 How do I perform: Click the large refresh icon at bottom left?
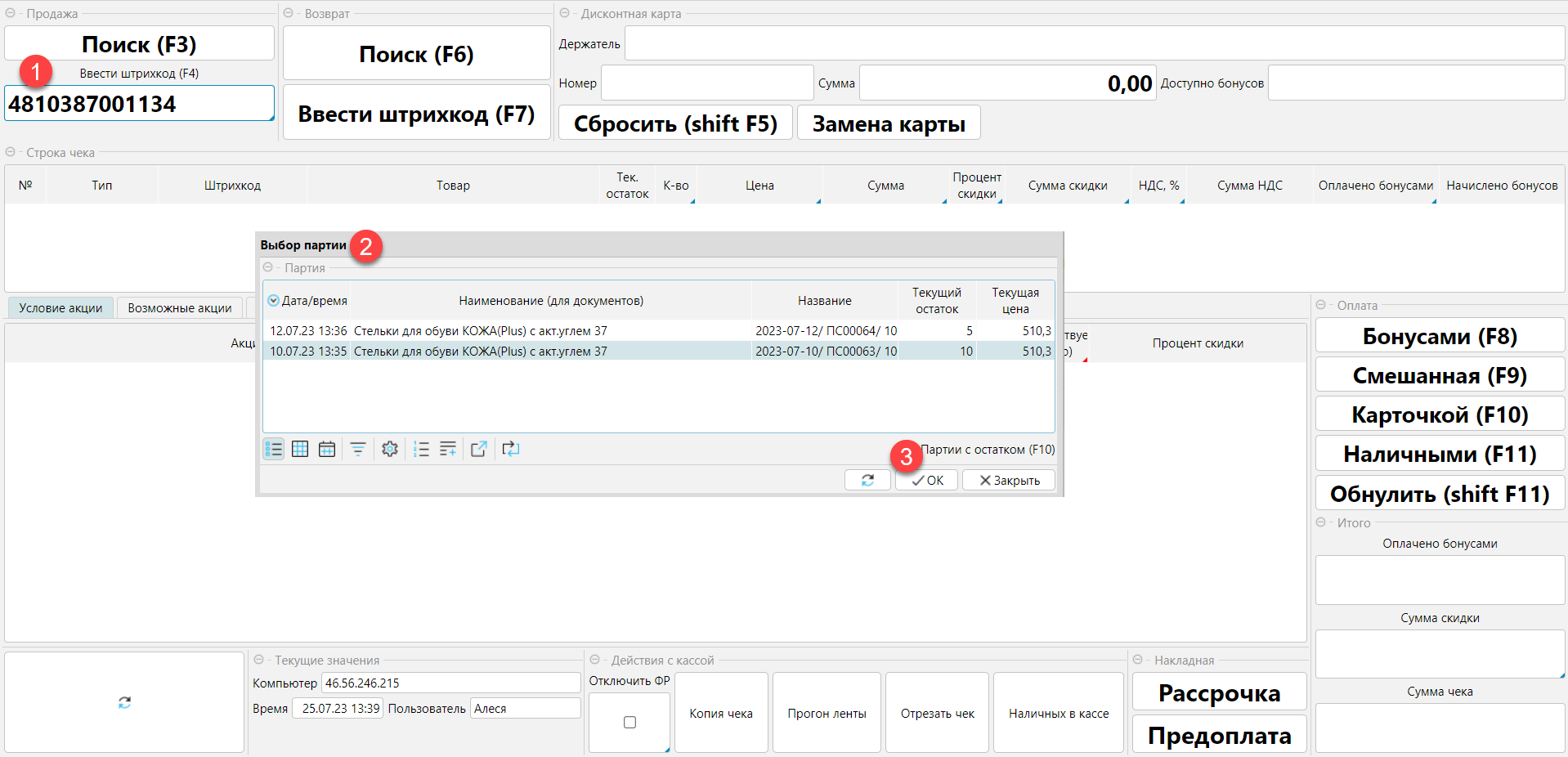(x=124, y=702)
